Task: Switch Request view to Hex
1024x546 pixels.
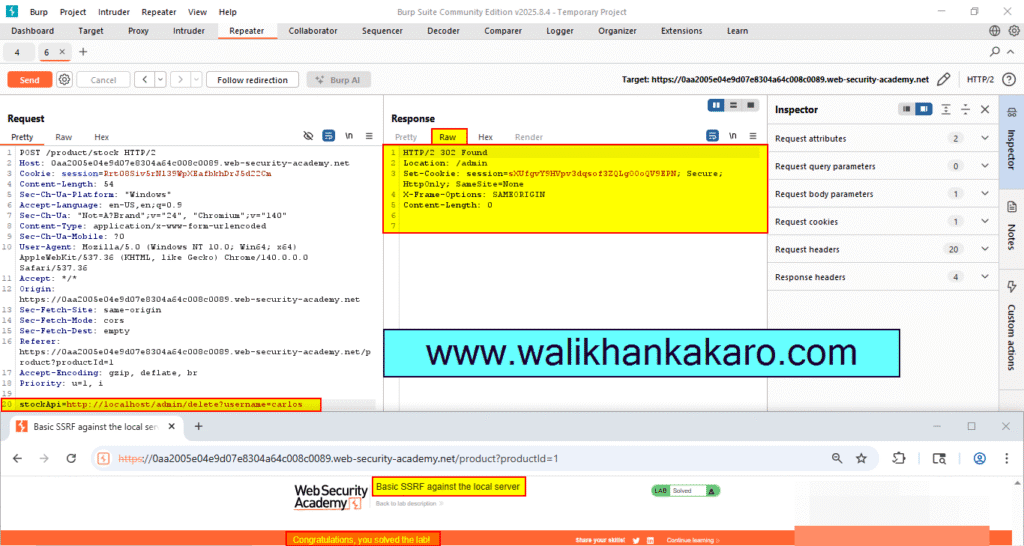Action: click(x=101, y=137)
